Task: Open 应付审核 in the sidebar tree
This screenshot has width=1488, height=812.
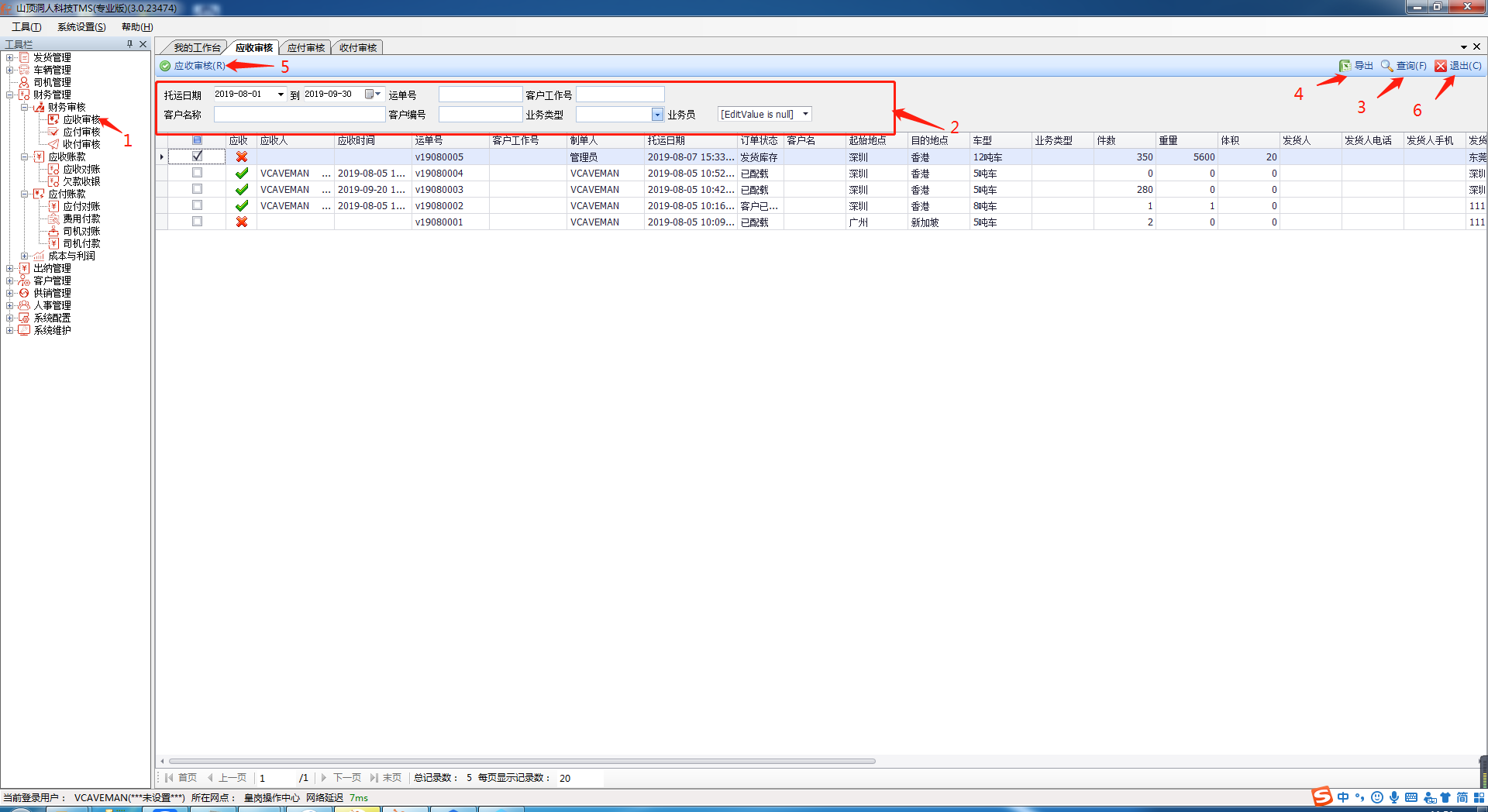Action: click(x=81, y=132)
